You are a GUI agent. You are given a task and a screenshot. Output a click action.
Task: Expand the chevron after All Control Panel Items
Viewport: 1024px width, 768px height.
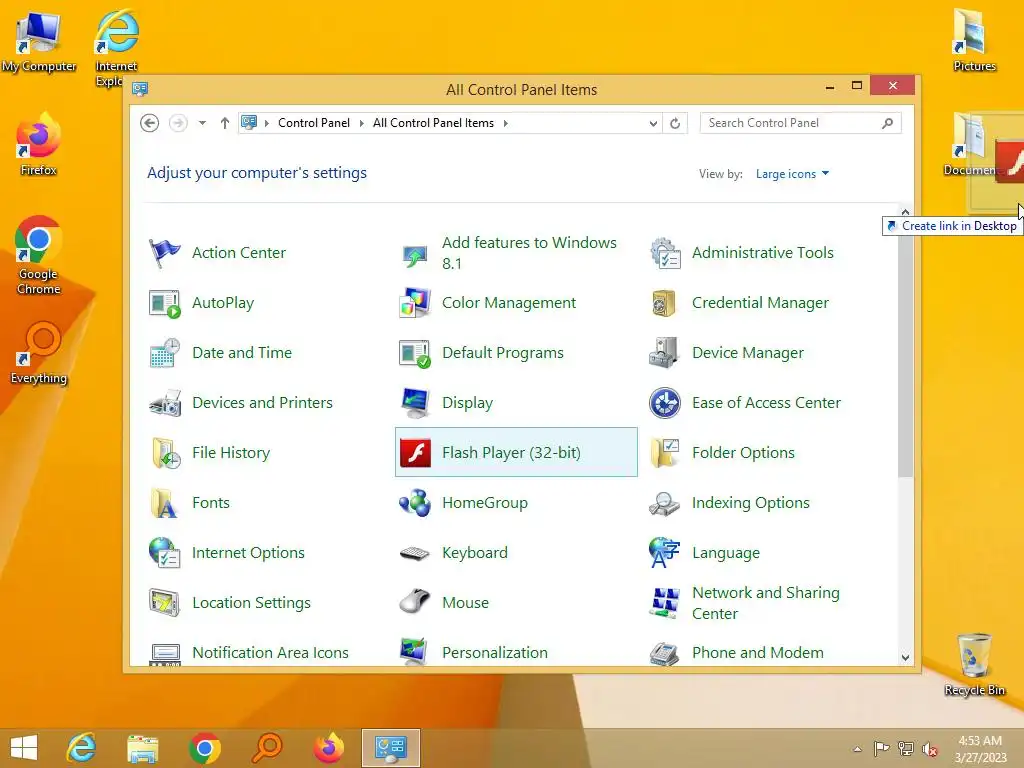tap(505, 123)
